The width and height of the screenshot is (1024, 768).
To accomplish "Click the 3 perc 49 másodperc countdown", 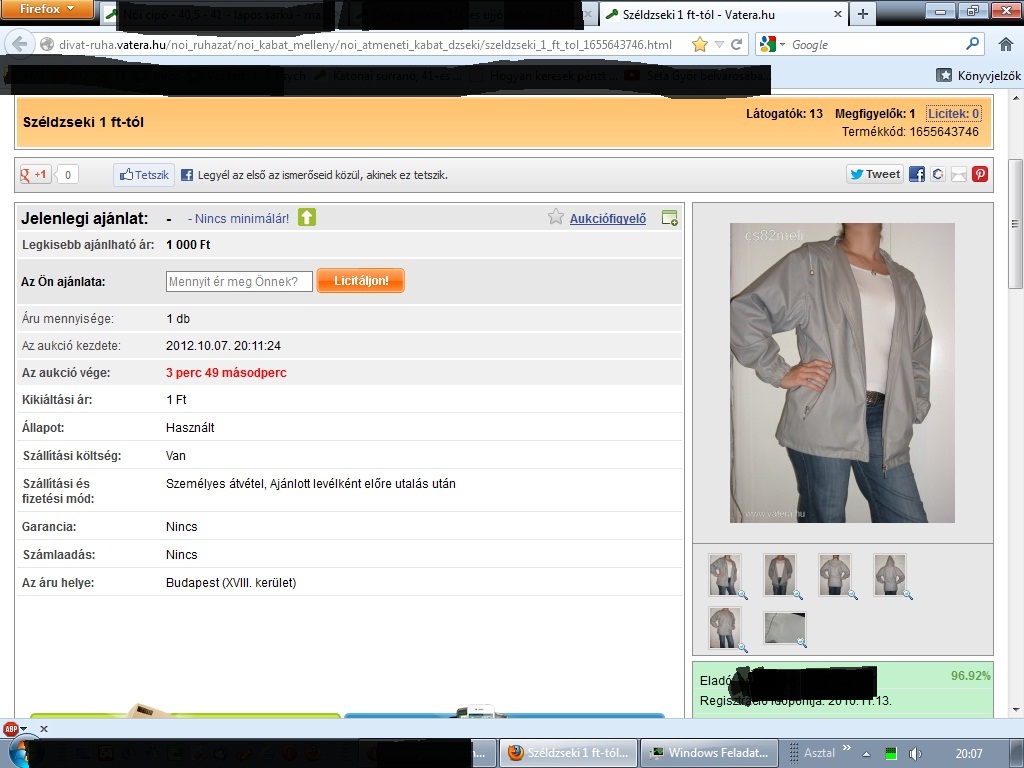I will pyautogui.click(x=226, y=373).
